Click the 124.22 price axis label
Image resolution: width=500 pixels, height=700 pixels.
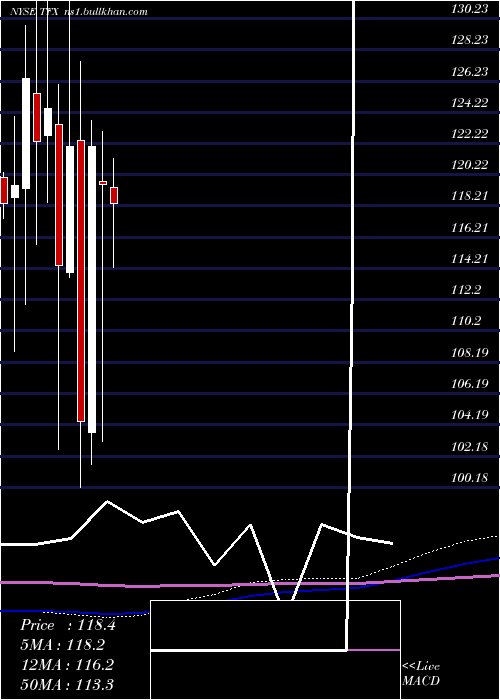tap(470, 103)
